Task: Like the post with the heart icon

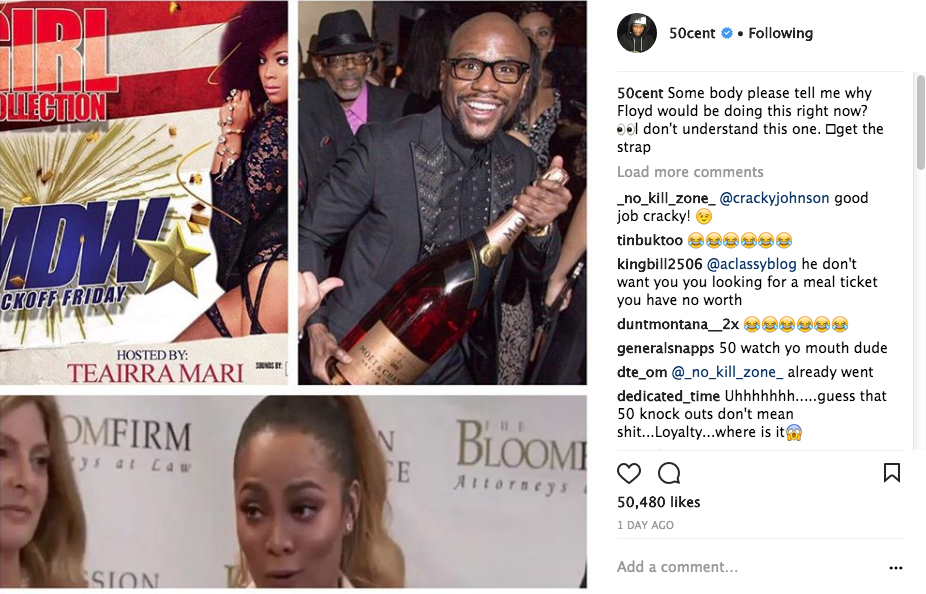Action: coord(628,473)
